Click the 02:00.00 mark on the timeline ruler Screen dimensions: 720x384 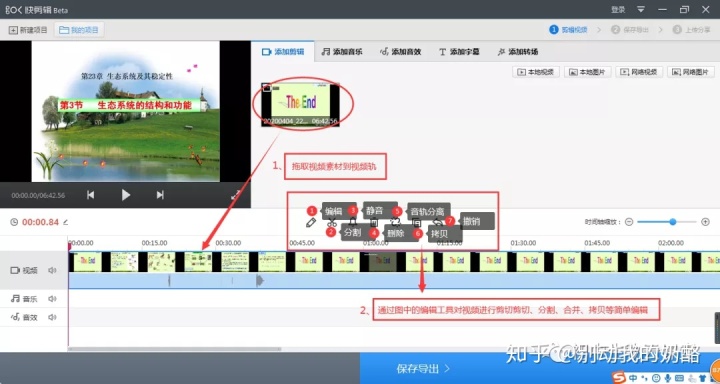pyautogui.click(x=671, y=243)
